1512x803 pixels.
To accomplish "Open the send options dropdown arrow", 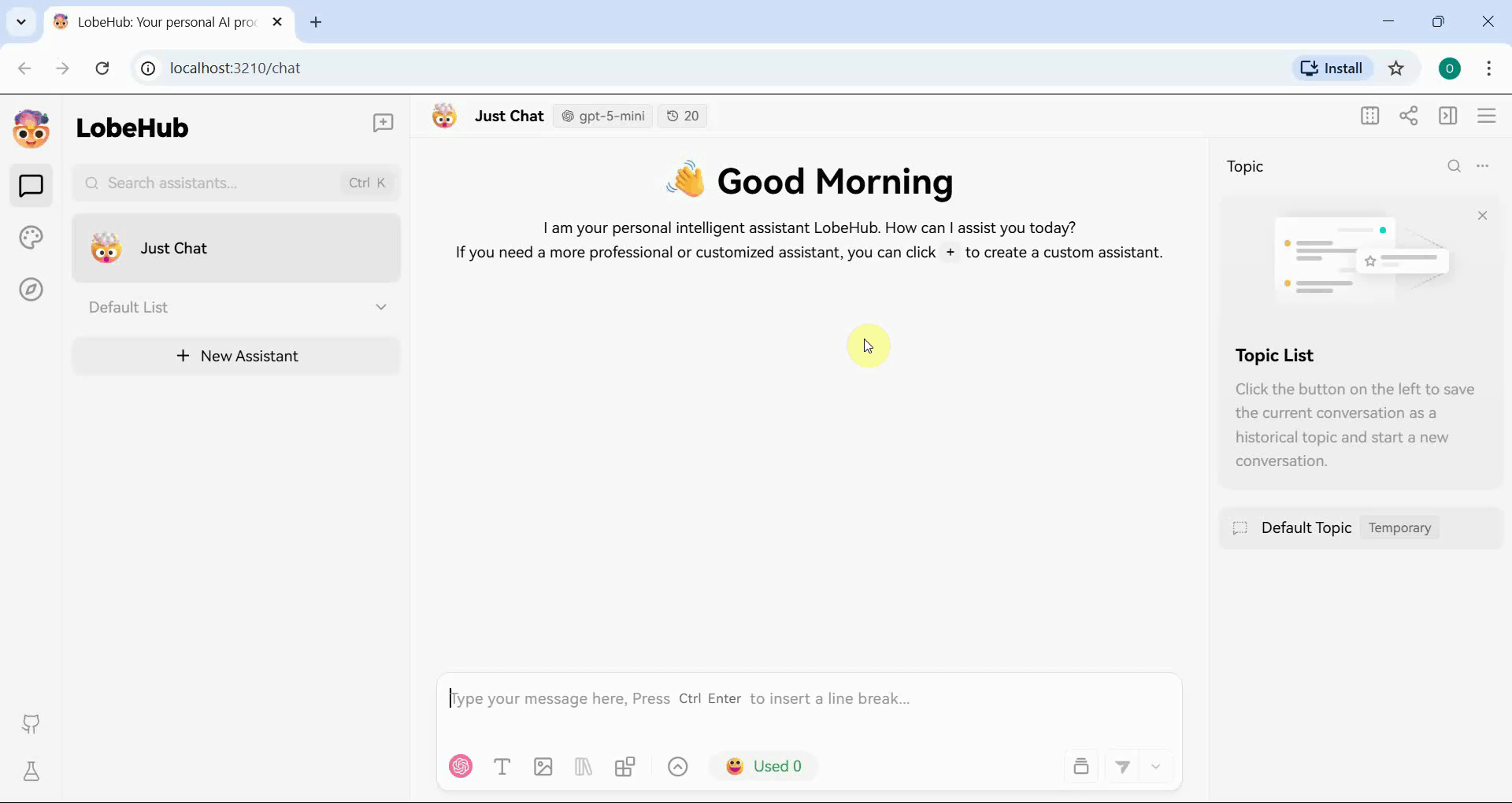I will [x=1156, y=766].
